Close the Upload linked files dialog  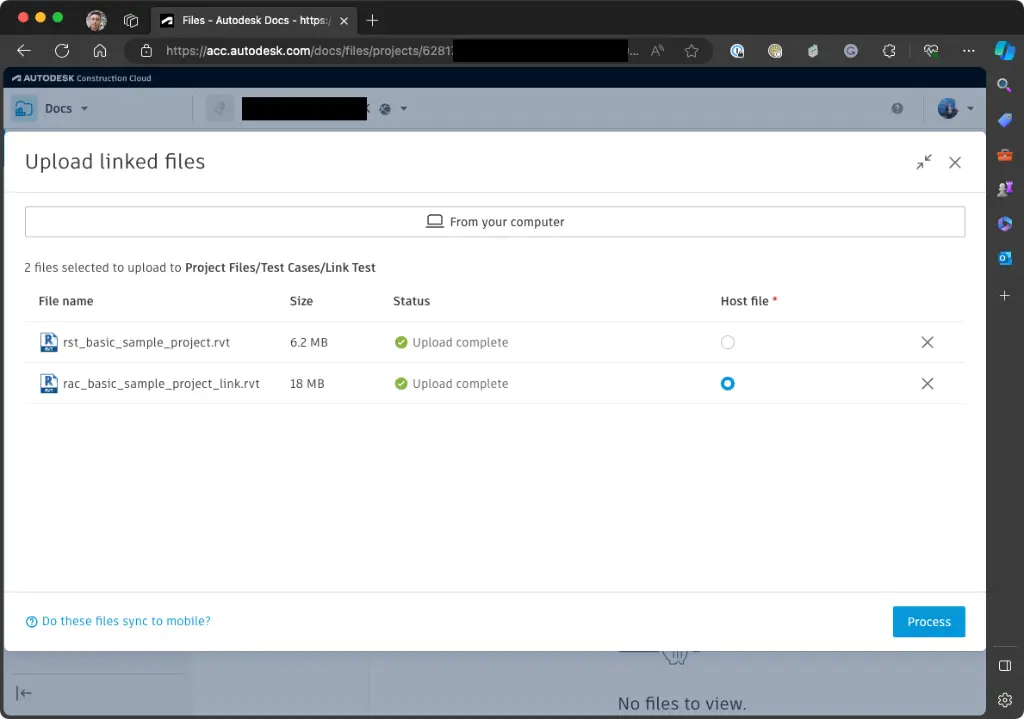(955, 163)
